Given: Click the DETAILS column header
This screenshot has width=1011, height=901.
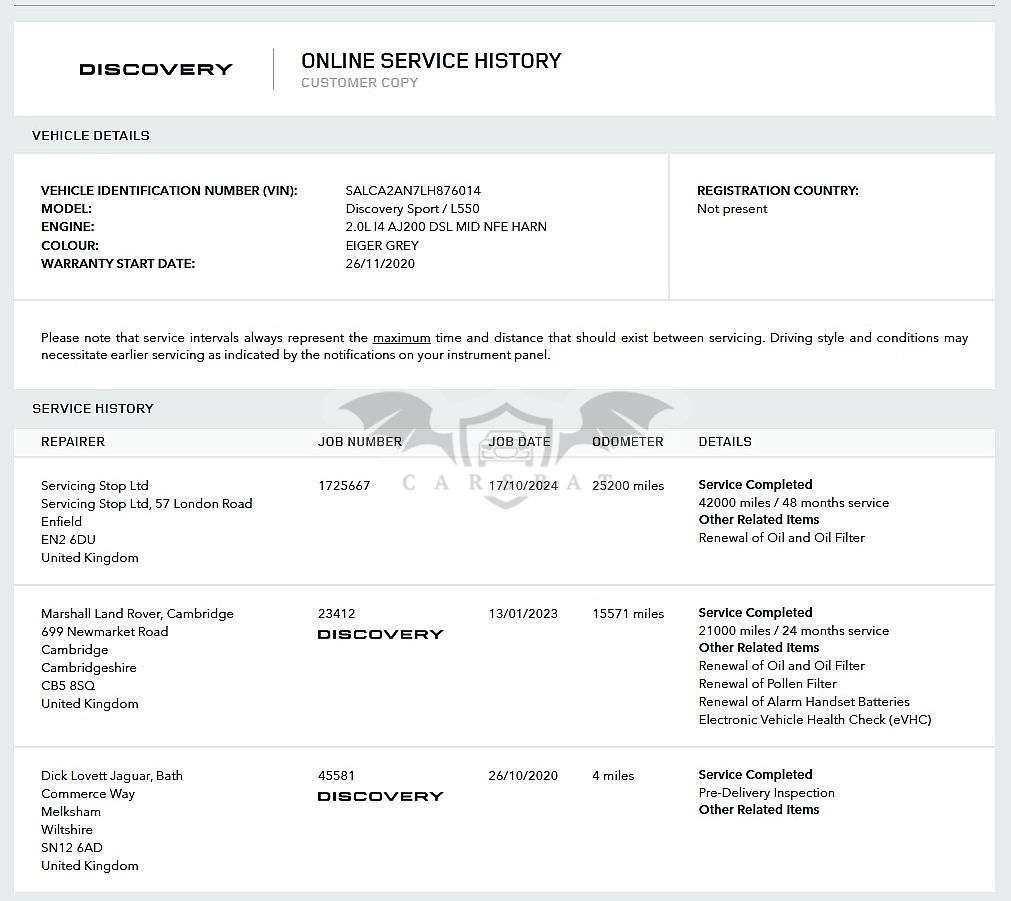Looking at the screenshot, I should pos(725,441).
